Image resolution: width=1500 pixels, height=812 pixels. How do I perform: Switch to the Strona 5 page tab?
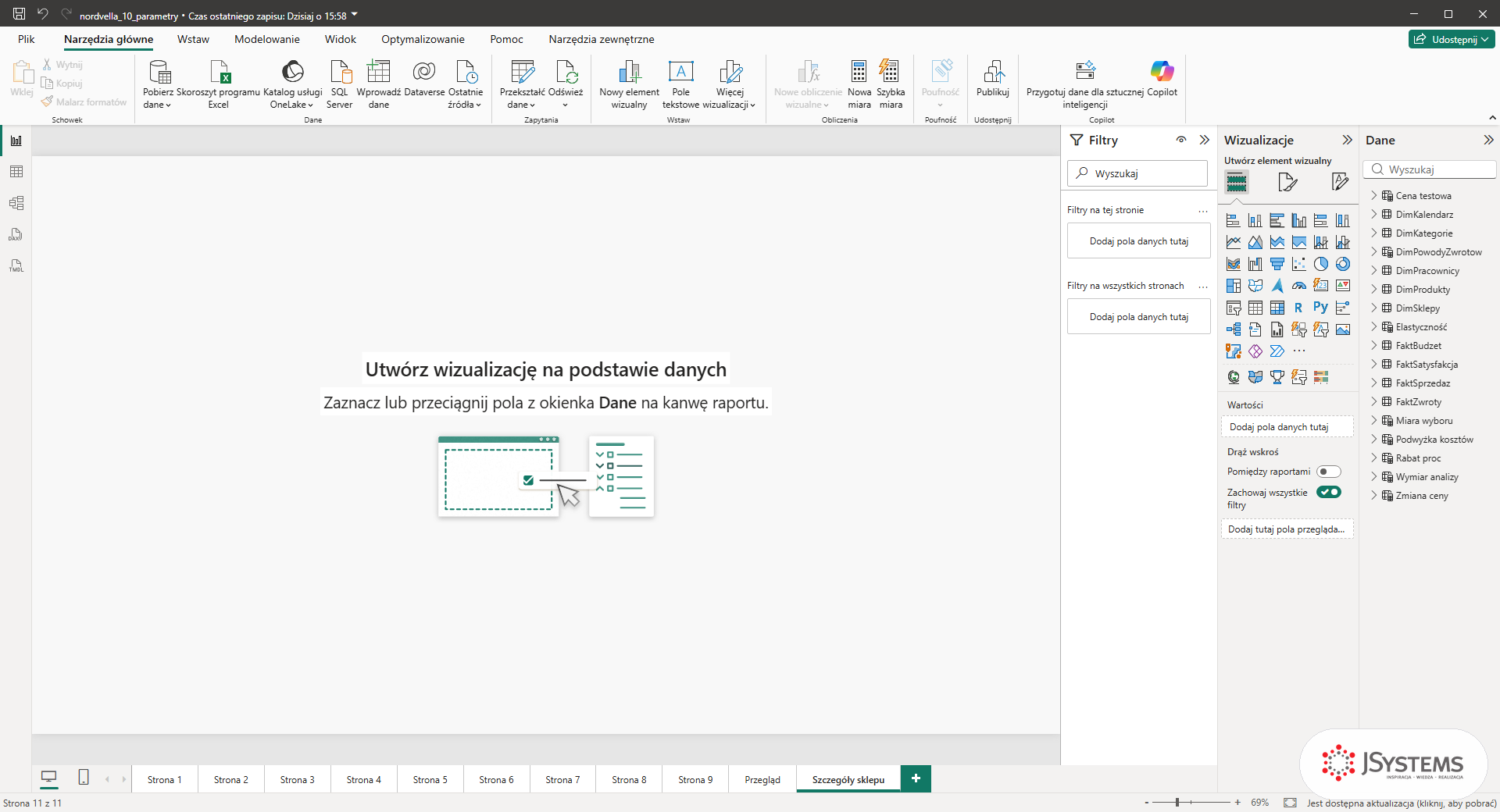430,779
